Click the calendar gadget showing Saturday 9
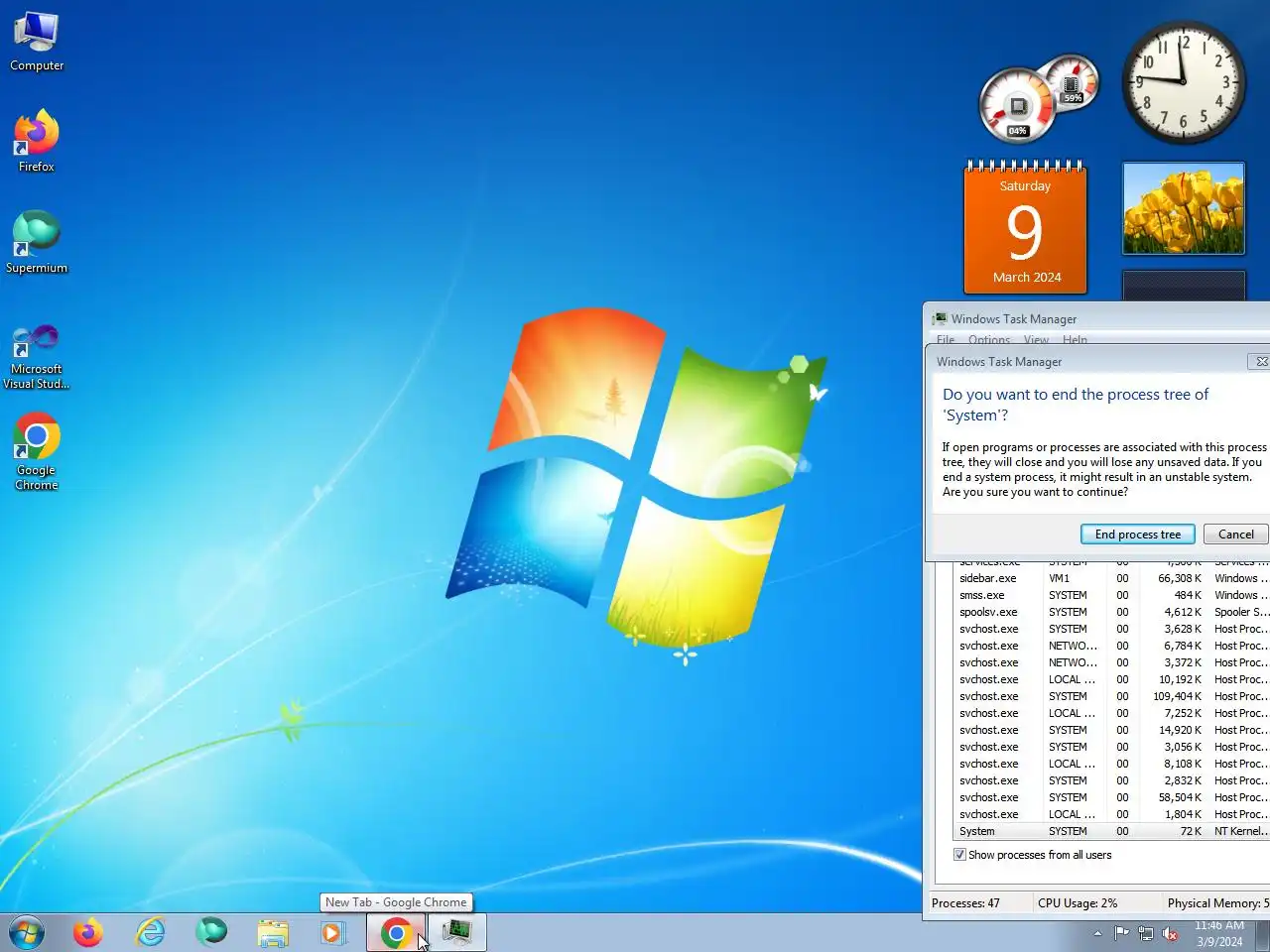 pos(1026,228)
